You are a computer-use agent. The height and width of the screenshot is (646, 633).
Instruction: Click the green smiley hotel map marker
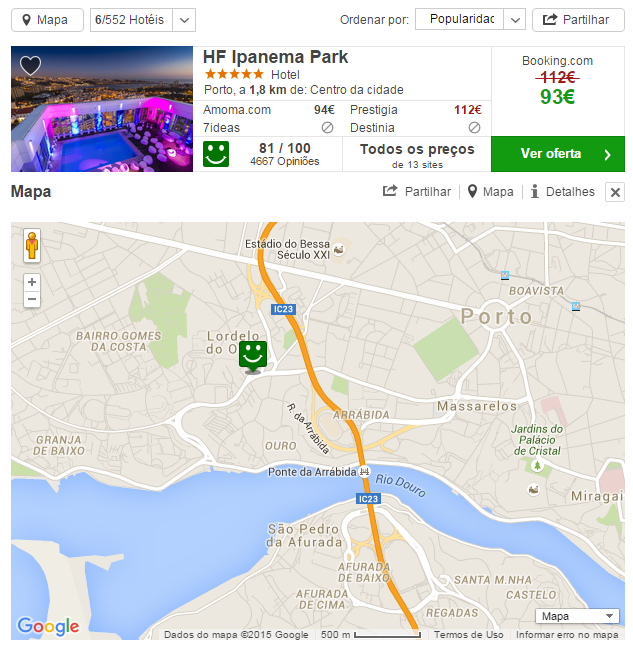(253, 356)
